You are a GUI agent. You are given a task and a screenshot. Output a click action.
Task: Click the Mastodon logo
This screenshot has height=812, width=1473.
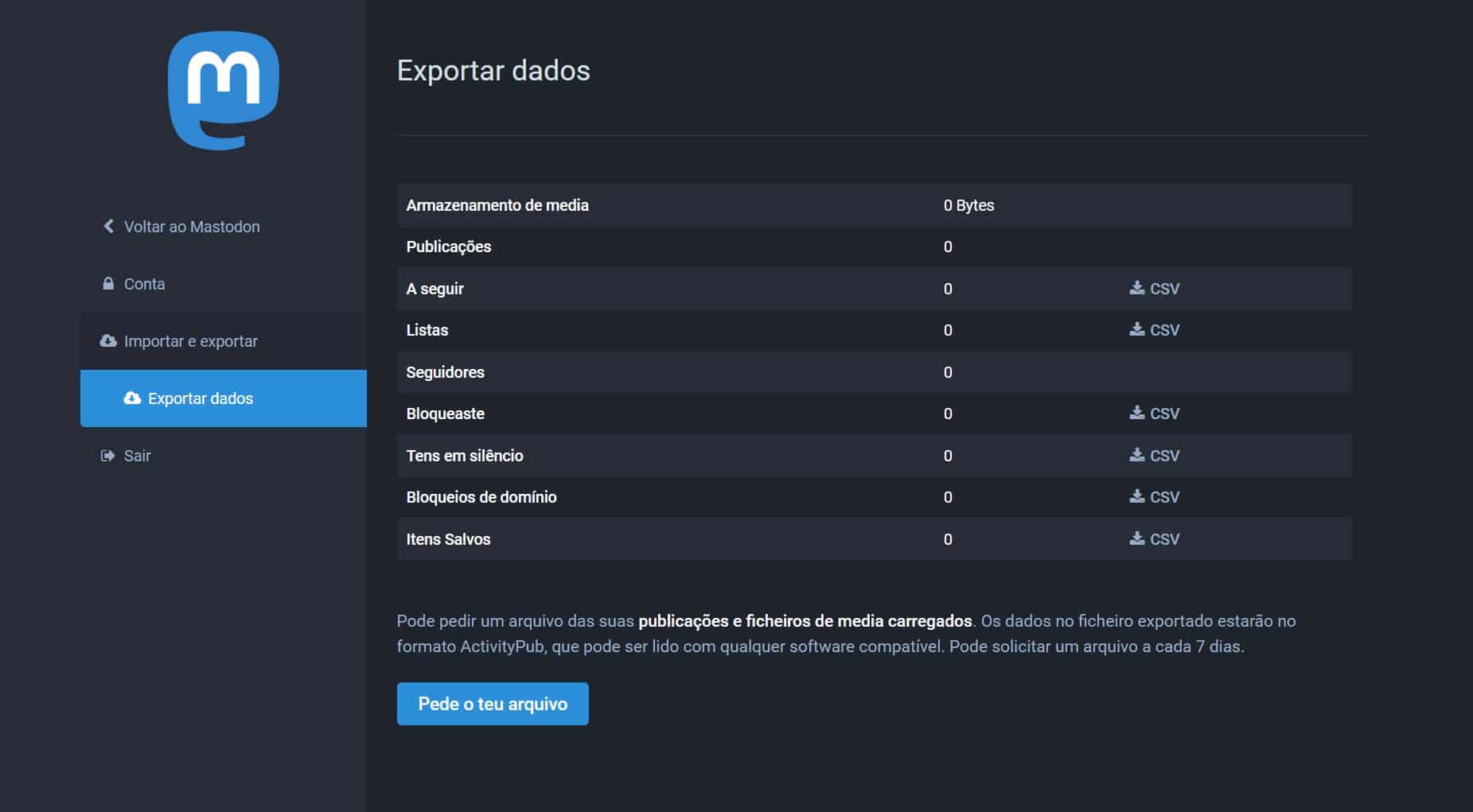click(223, 90)
